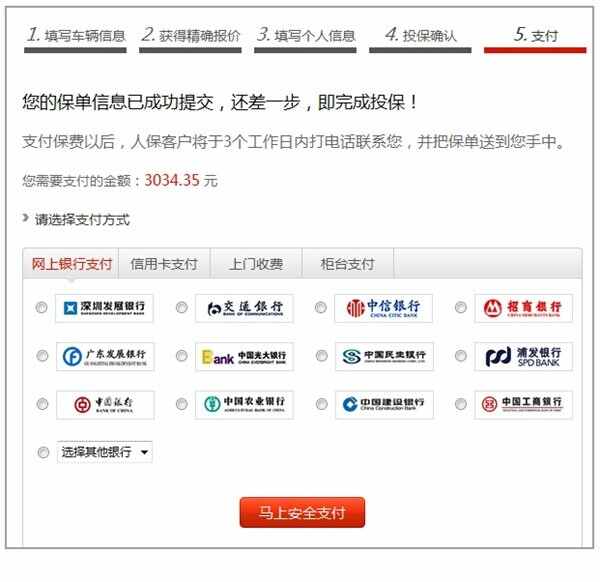Select radio button for Agricultural Bank of China

[x=182, y=404]
